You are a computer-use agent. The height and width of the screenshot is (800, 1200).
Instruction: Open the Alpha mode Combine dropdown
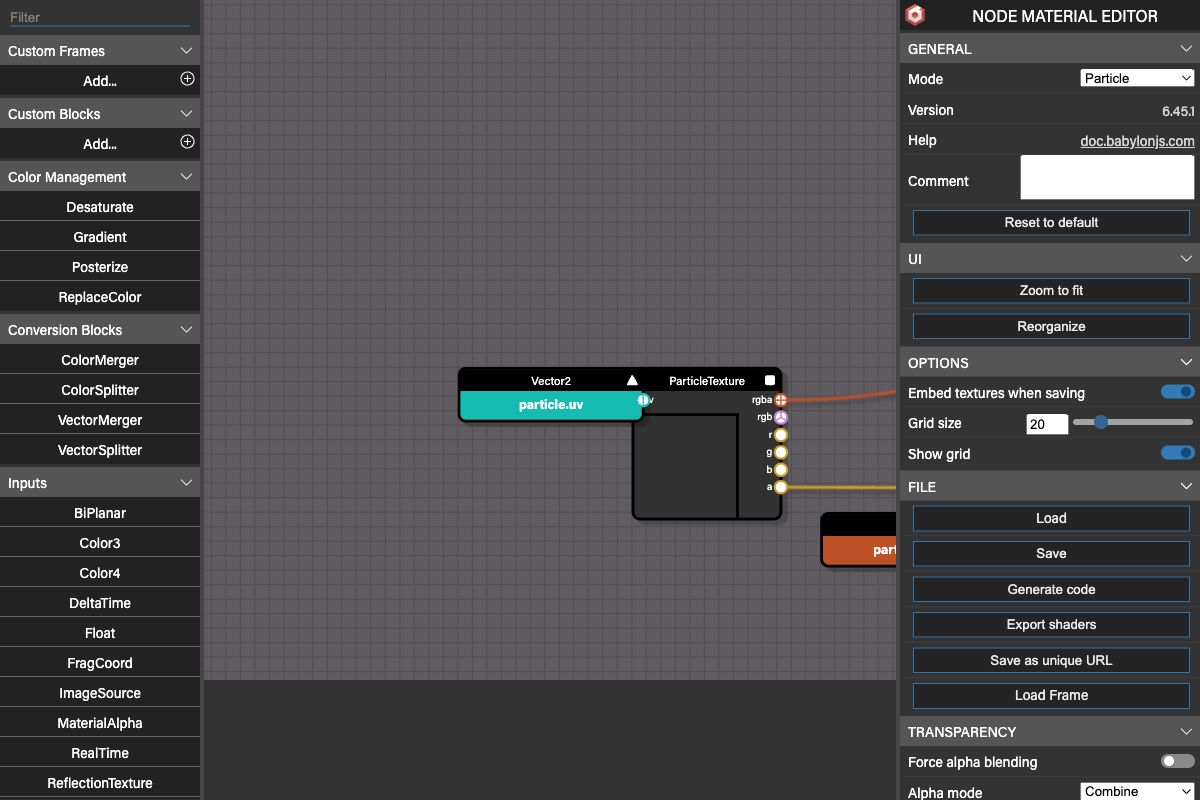point(1137,791)
